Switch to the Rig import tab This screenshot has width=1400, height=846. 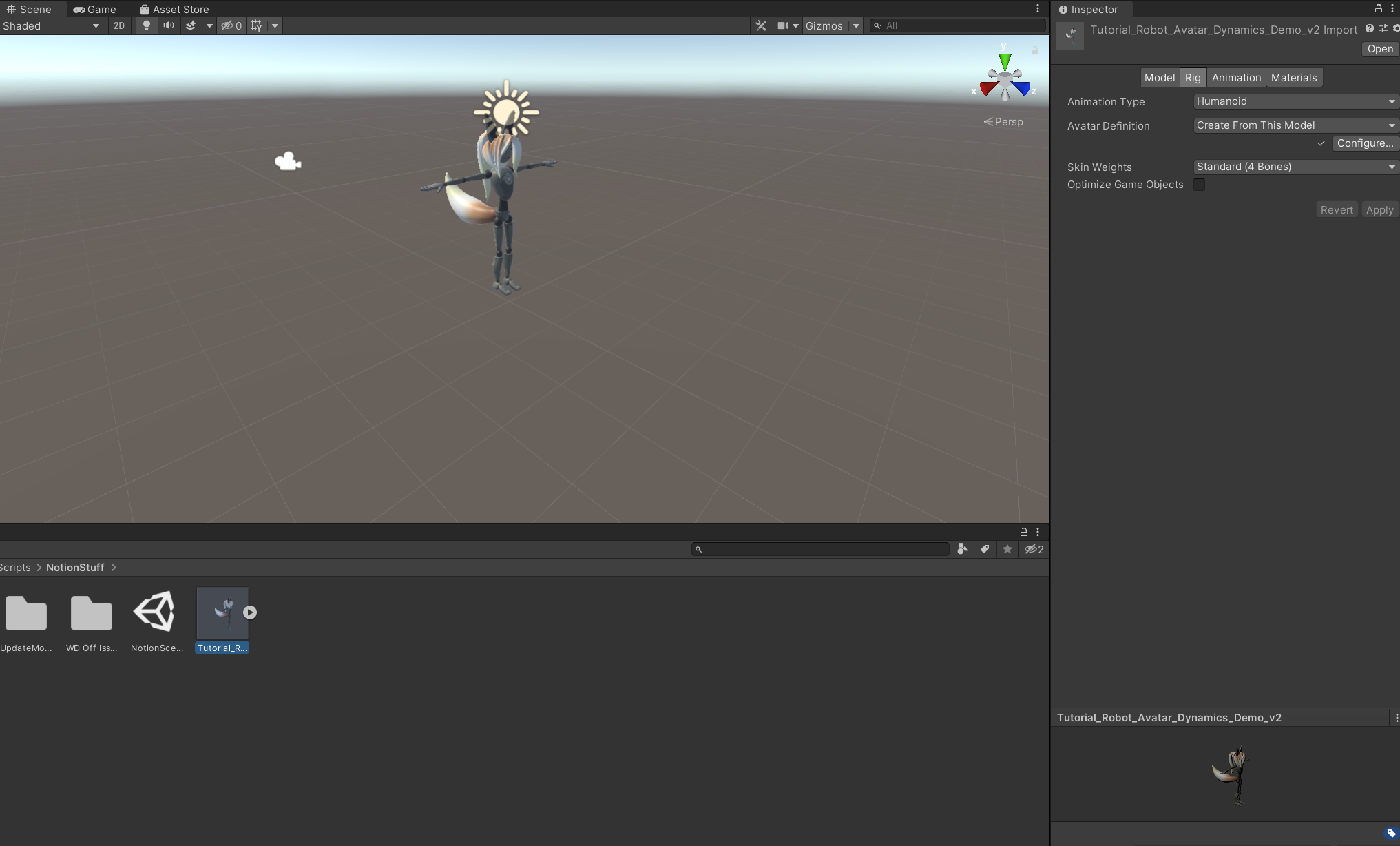click(x=1193, y=77)
